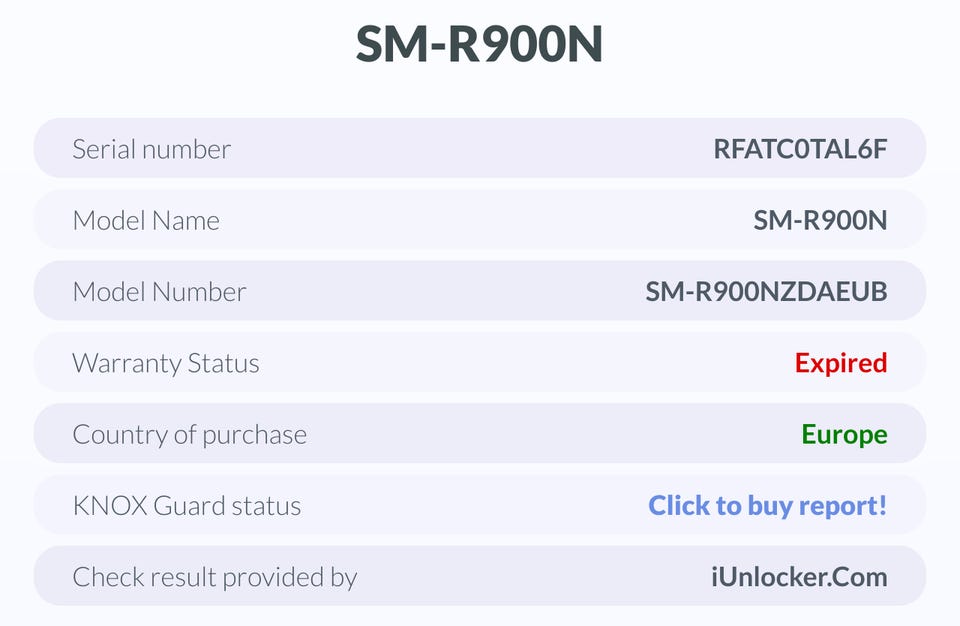Click empty middle of Warranty Status row
960x626 pixels.
[520, 363]
